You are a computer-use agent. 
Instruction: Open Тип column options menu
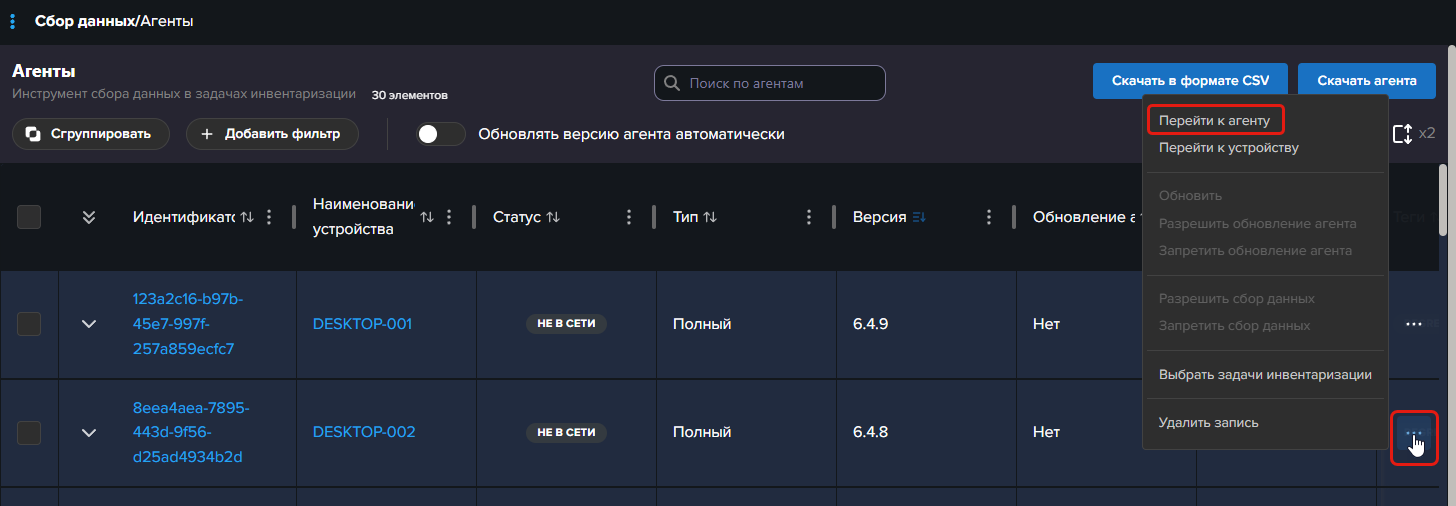[809, 217]
